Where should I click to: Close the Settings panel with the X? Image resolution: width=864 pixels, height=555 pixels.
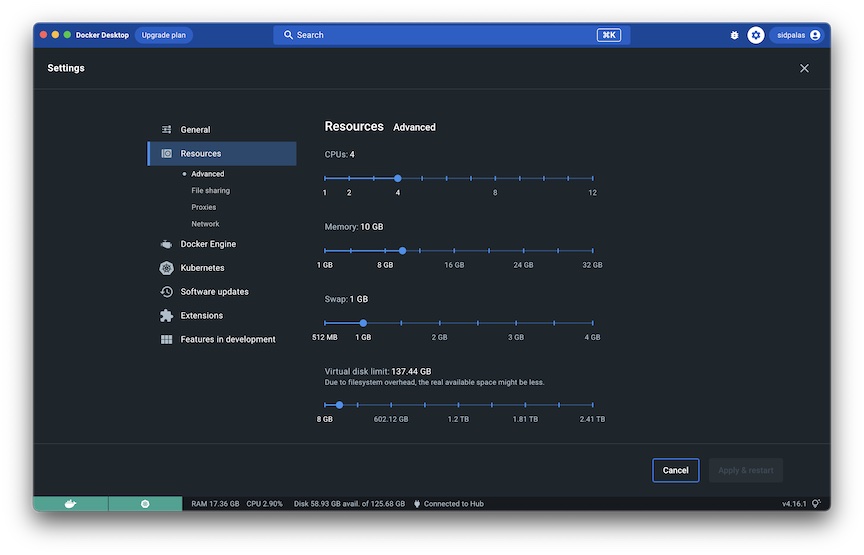tap(804, 68)
